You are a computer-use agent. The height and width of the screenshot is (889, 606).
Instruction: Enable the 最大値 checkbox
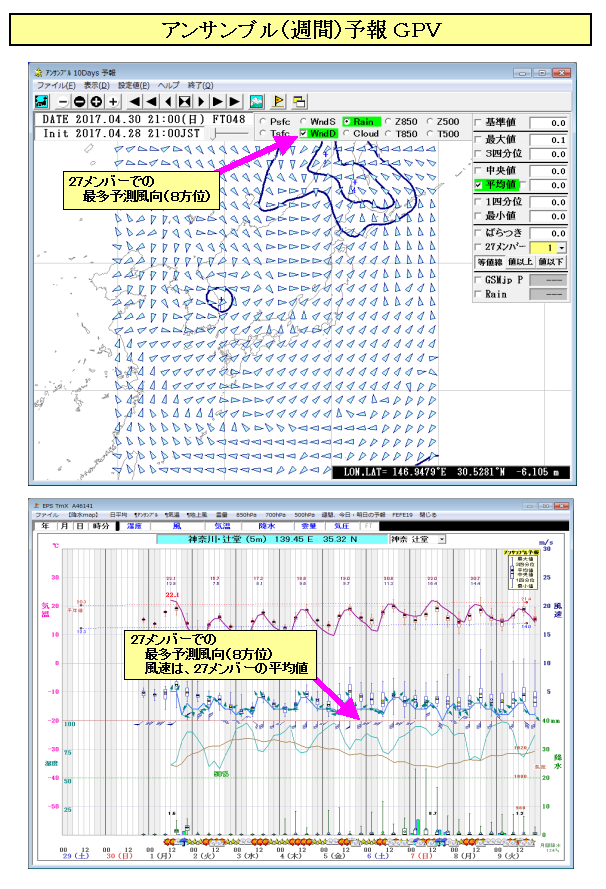pos(478,139)
